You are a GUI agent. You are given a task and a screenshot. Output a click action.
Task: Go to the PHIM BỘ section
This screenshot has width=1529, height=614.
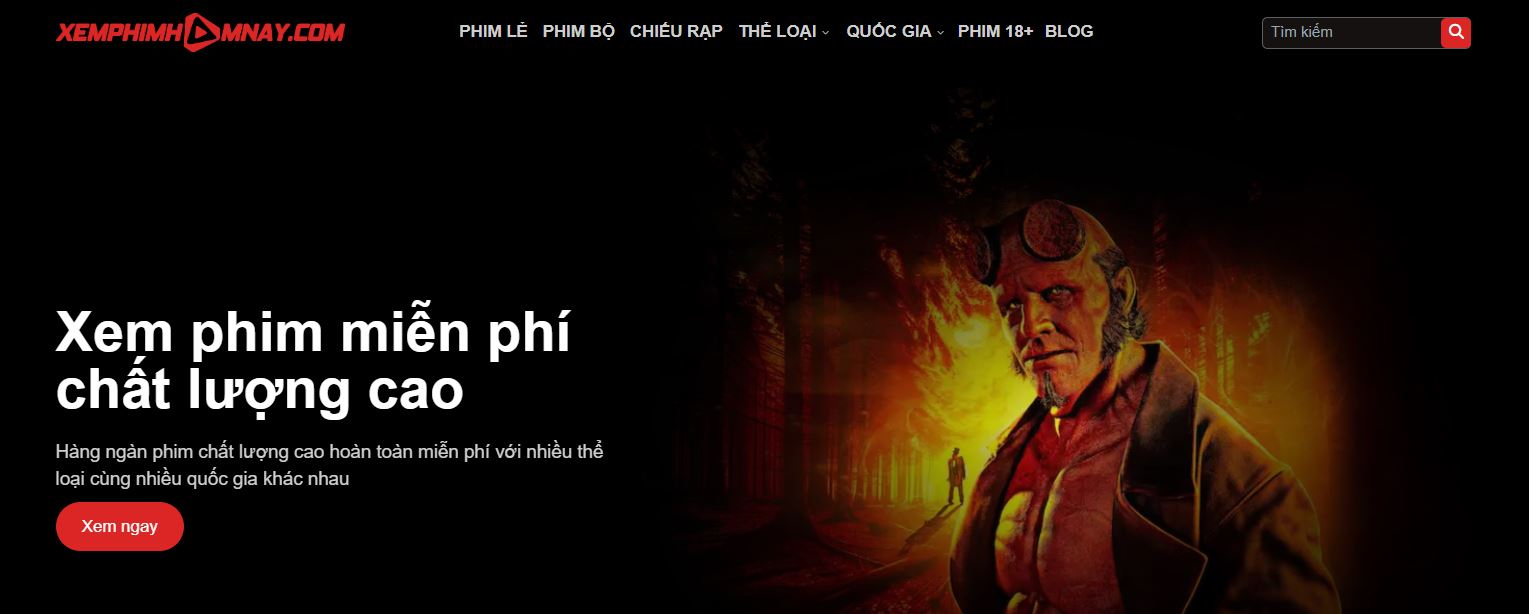pyautogui.click(x=579, y=31)
